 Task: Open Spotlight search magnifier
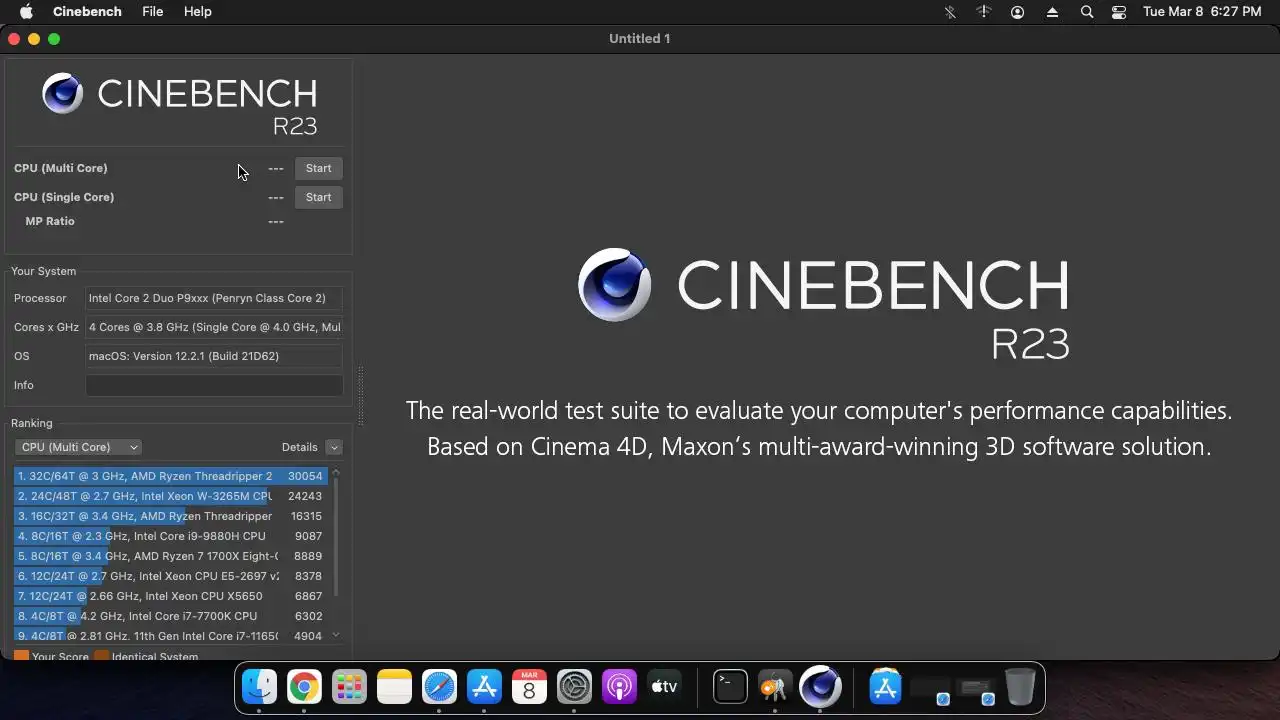click(x=1087, y=12)
